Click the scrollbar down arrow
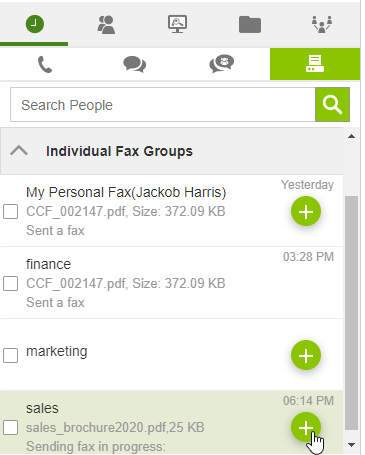This screenshot has width=365, height=455. [x=351, y=445]
